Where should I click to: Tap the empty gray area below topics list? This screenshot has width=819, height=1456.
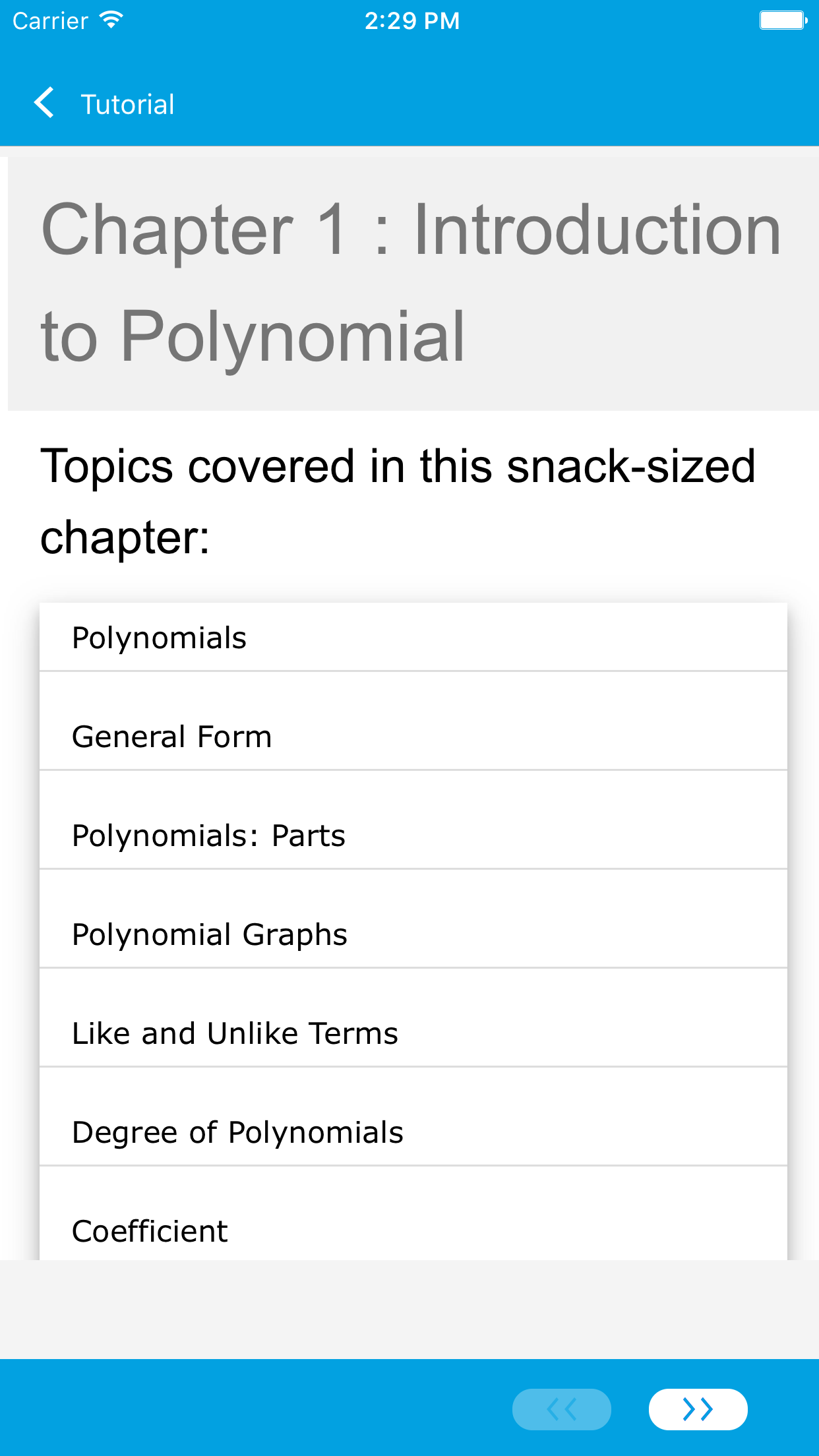(409, 1309)
